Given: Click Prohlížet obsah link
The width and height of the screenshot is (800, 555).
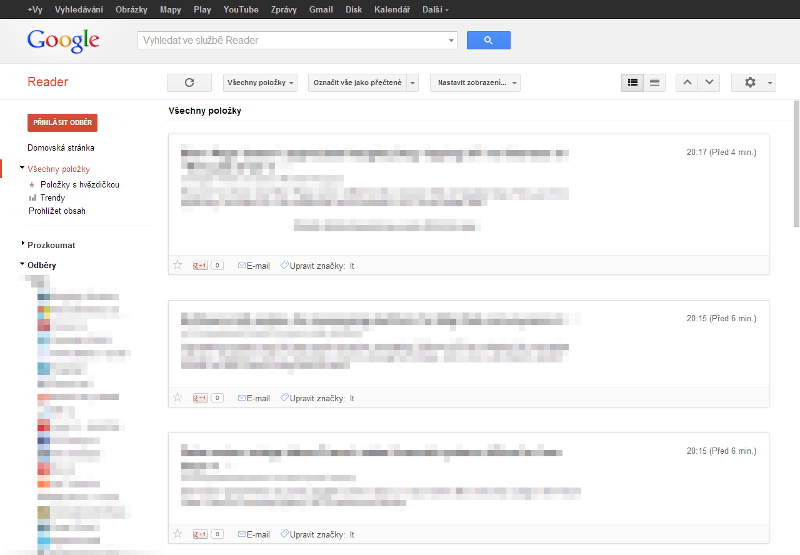Looking at the screenshot, I should pyautogui.click(x=57, y=211).
